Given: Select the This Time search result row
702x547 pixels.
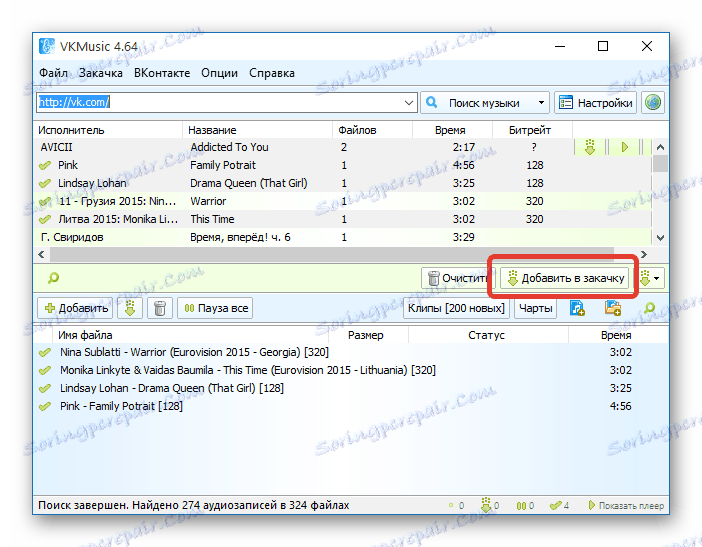Looking at the screenshot, I should tap(342, 219).
